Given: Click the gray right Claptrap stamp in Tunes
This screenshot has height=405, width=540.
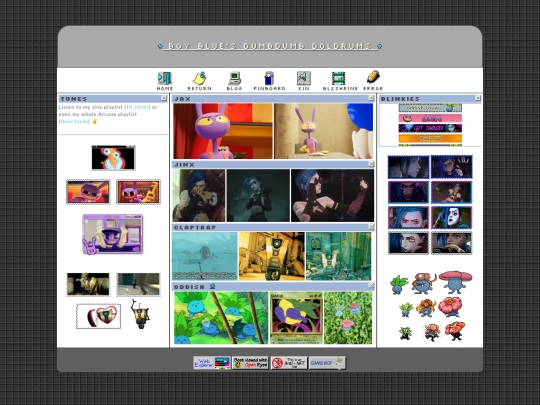Looking at the screenshot, I should [x=138, y=284].
